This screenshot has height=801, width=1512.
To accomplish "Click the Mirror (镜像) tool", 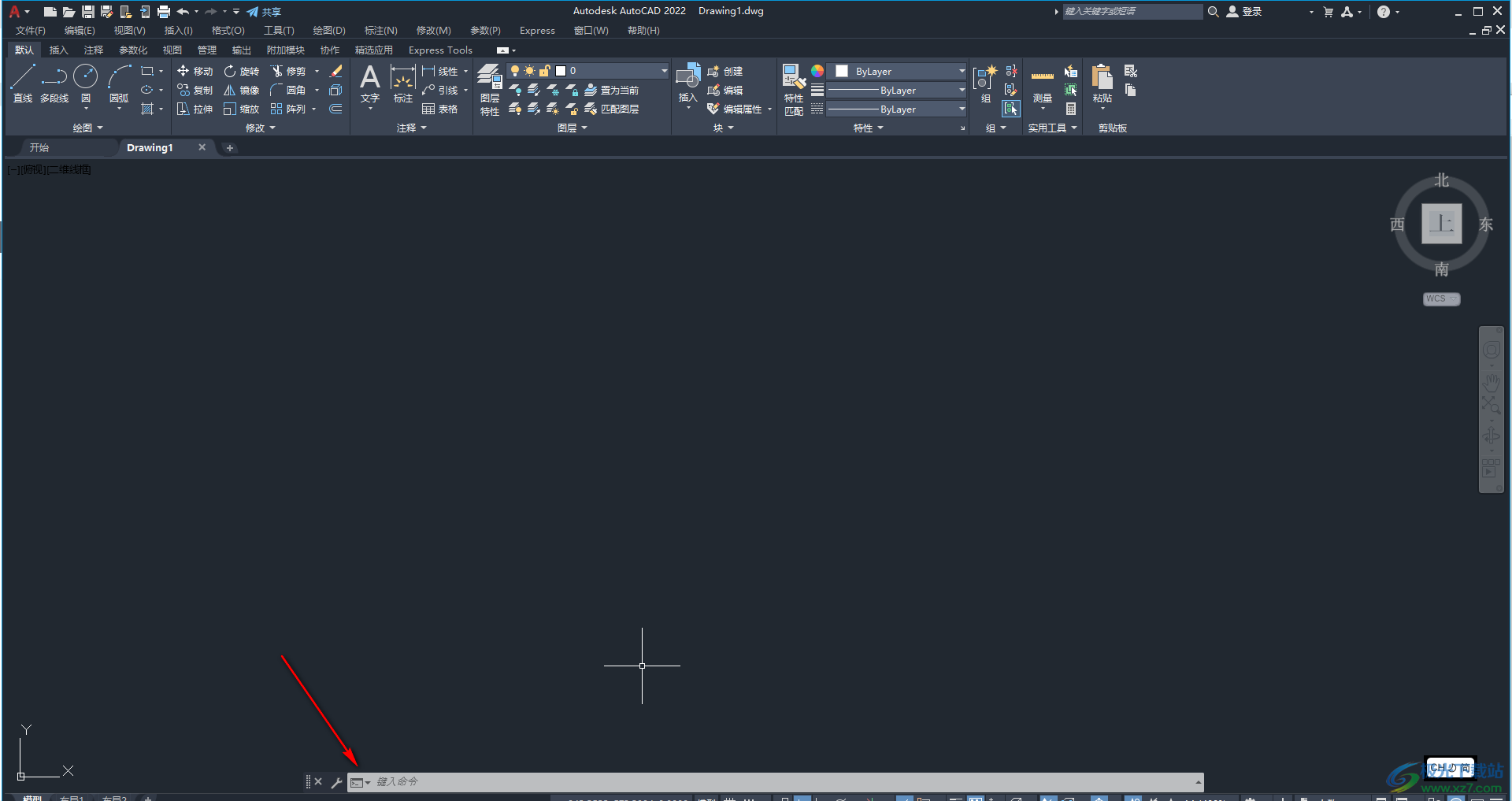I will pos(241,90).
